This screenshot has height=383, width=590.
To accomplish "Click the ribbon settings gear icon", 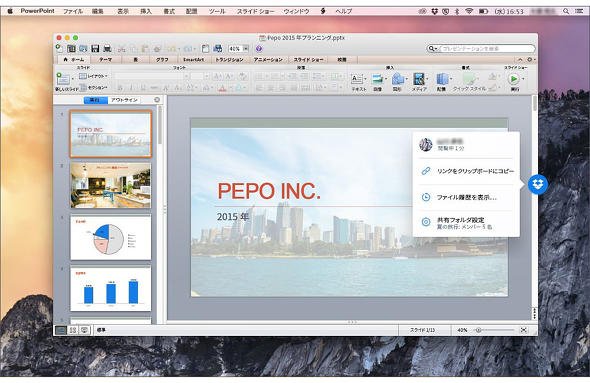I will click(x=530, y=59).
